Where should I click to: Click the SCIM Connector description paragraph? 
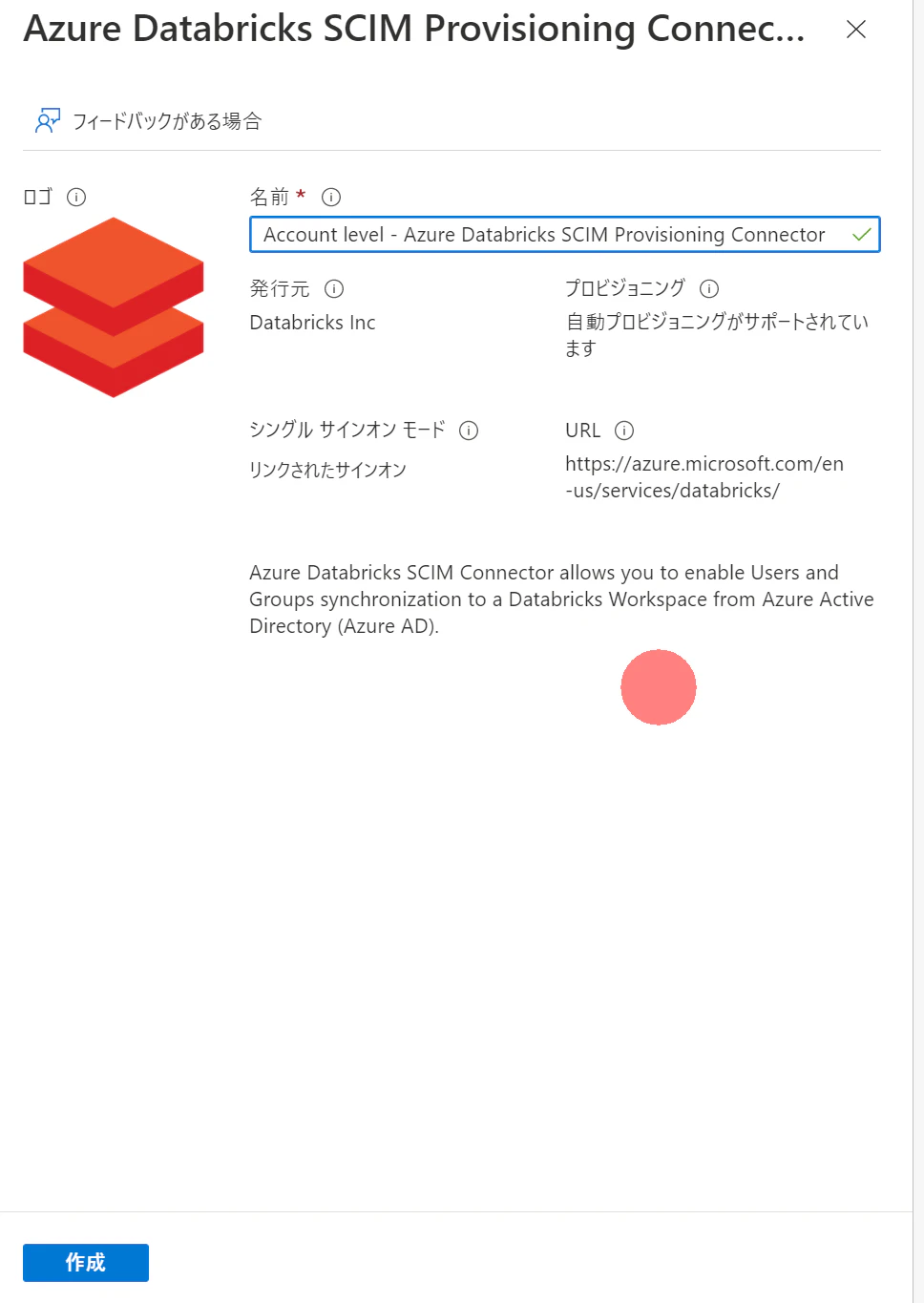tap(561, 599)
